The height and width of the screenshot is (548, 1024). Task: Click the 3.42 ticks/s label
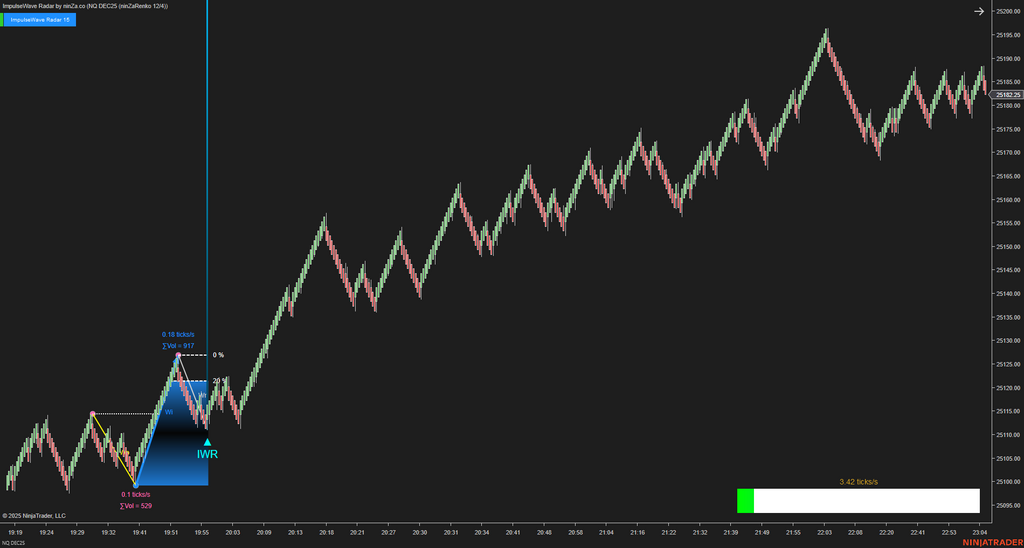(859, 482)
